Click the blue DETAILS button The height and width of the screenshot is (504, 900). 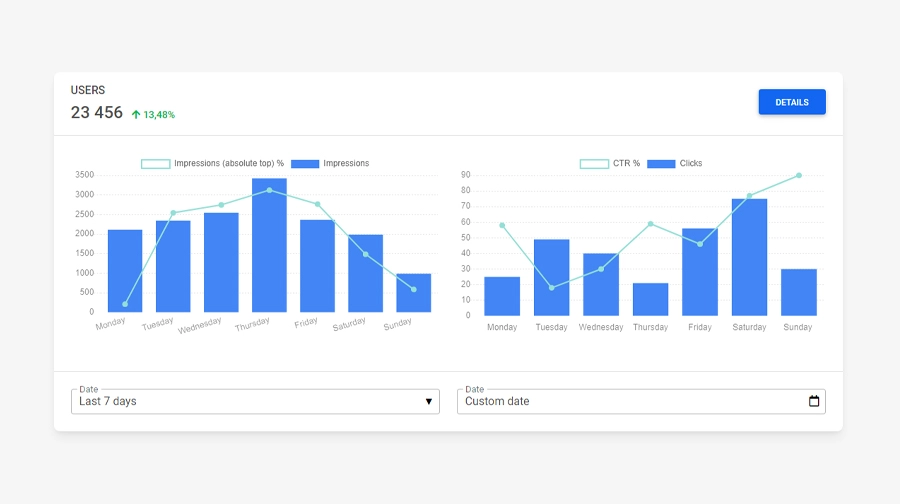(791, 102)
